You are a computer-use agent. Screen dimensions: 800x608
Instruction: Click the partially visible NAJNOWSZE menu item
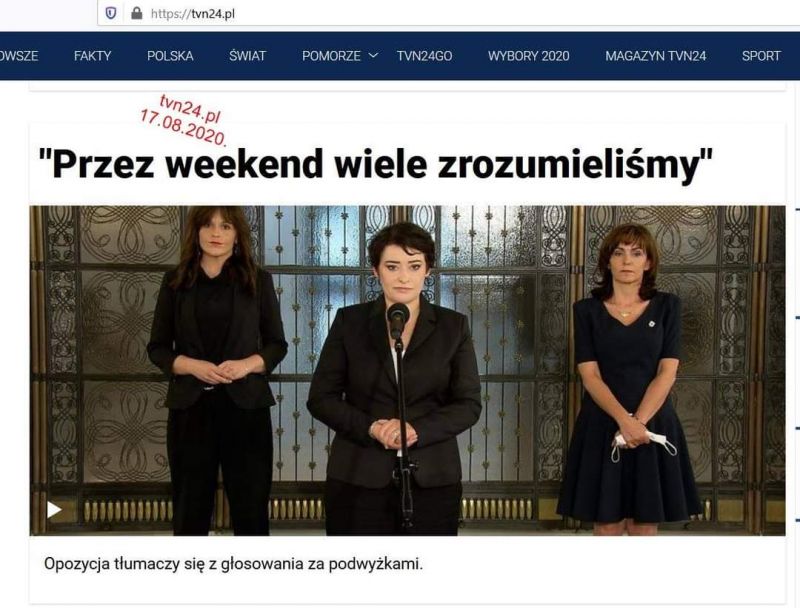tap(19, 56)
